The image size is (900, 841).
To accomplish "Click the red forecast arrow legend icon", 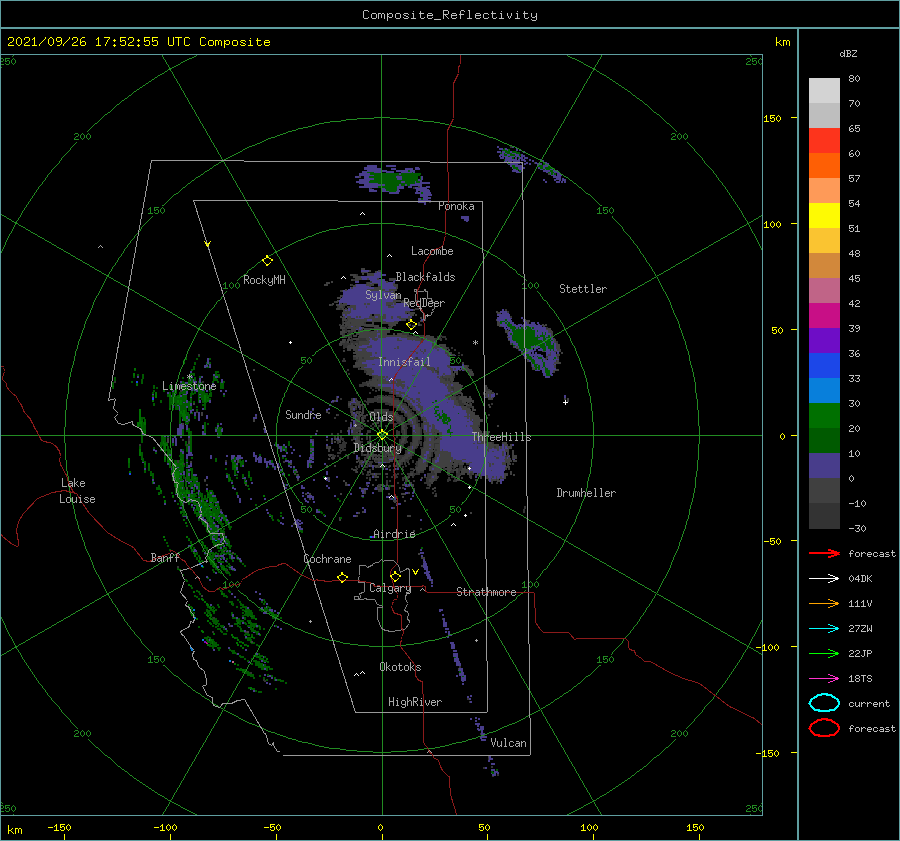I will click(824, 553).
